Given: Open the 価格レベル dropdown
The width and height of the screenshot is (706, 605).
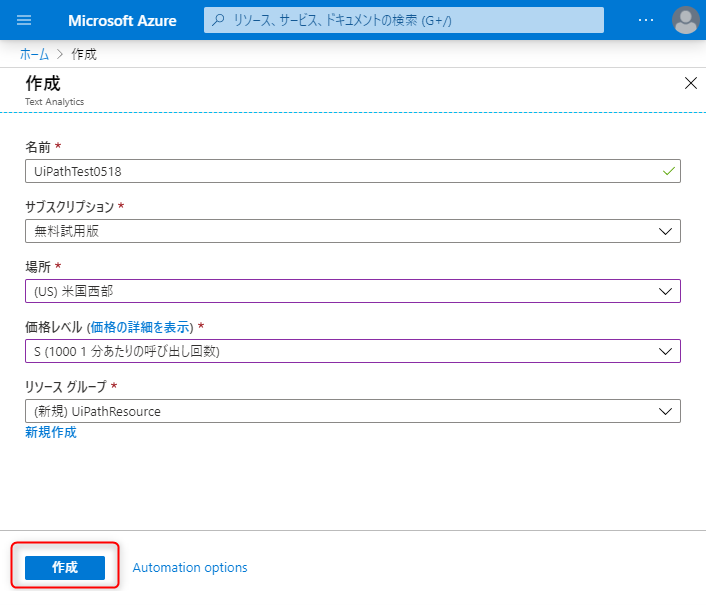Looking at the screenshot, I should (353, 351).
